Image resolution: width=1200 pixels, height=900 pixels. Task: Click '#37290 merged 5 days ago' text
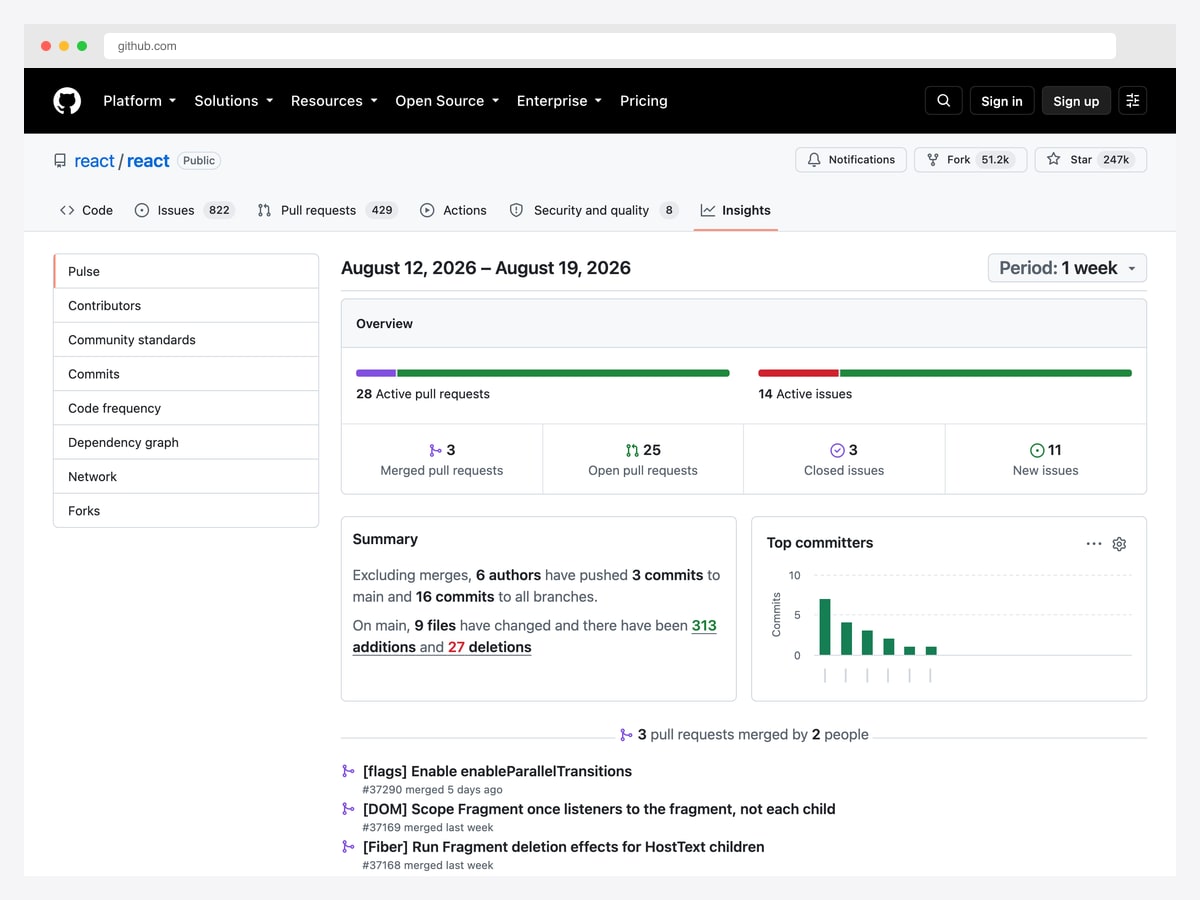pos(433,790)
